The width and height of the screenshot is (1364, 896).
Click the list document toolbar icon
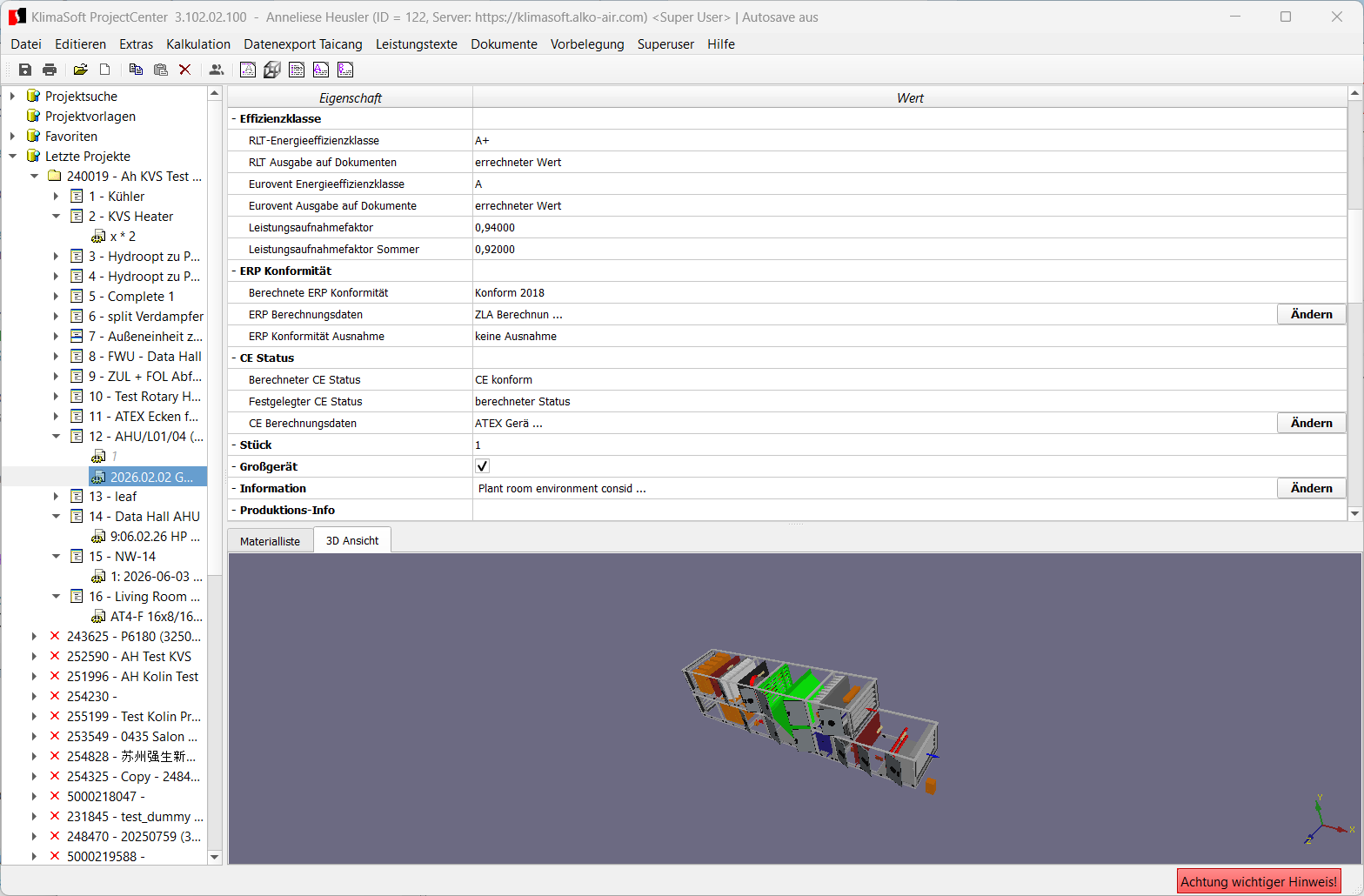pyautogui.click(x=297, y=70)
